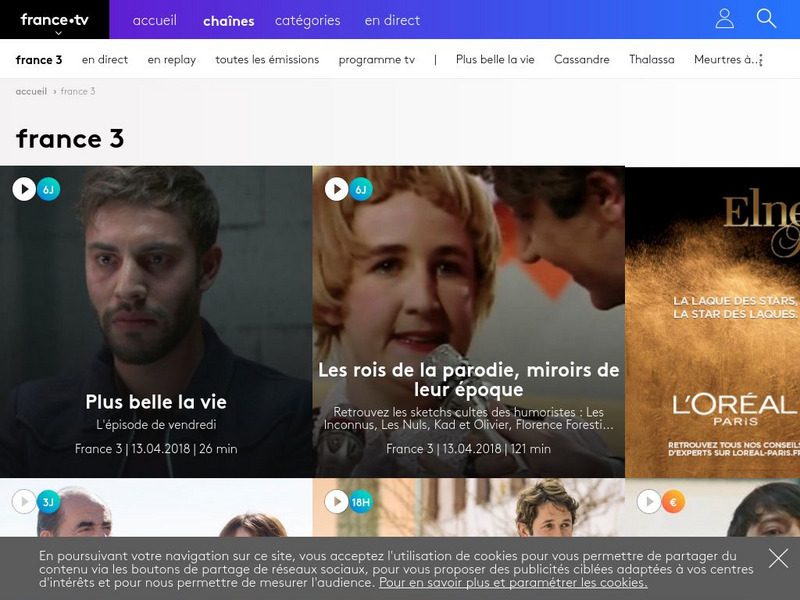Play the paid video with euro badge
This screenshot has width=800, height=600.
(649, 502)
